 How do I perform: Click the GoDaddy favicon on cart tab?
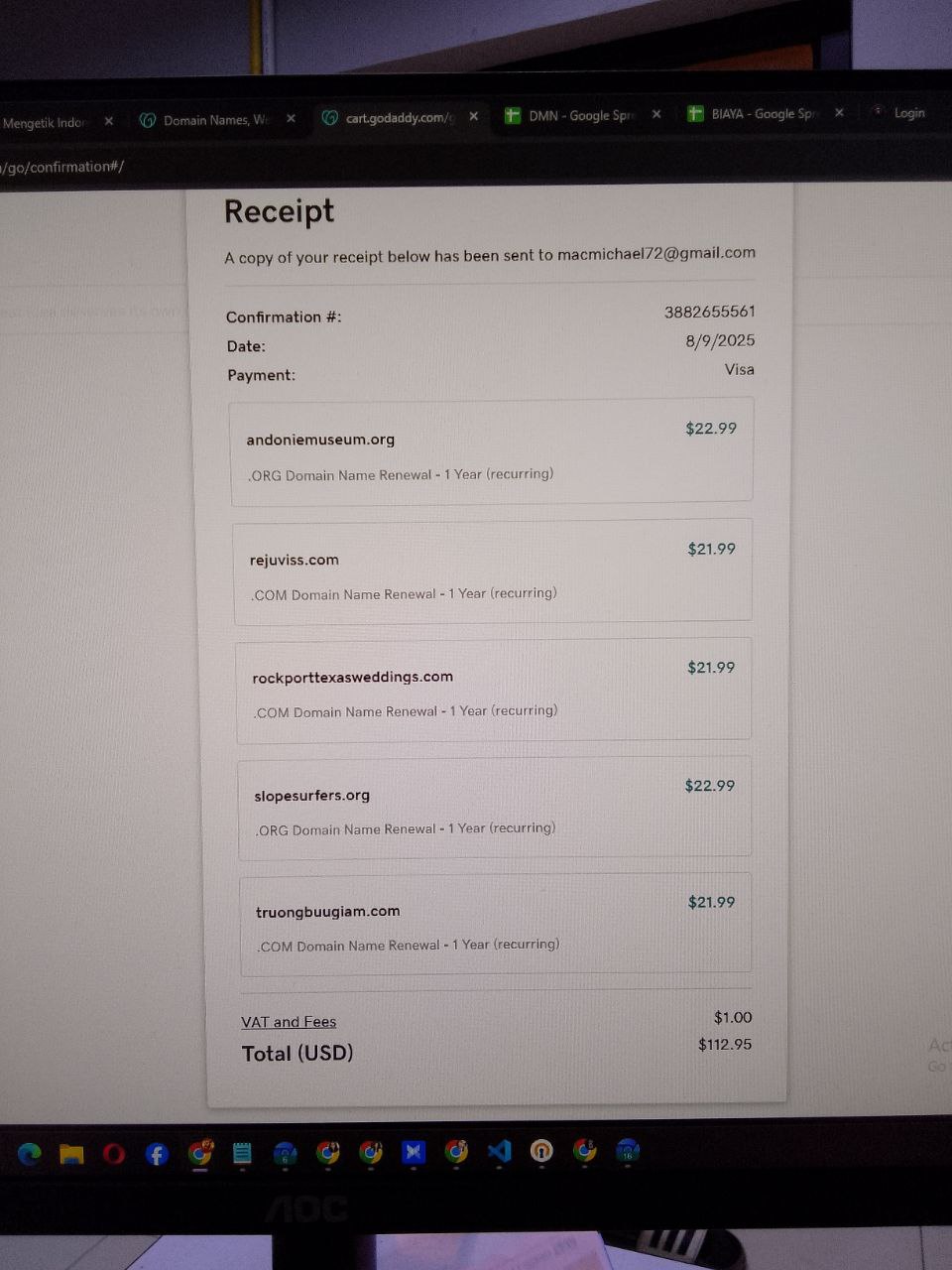coord(330,118)
